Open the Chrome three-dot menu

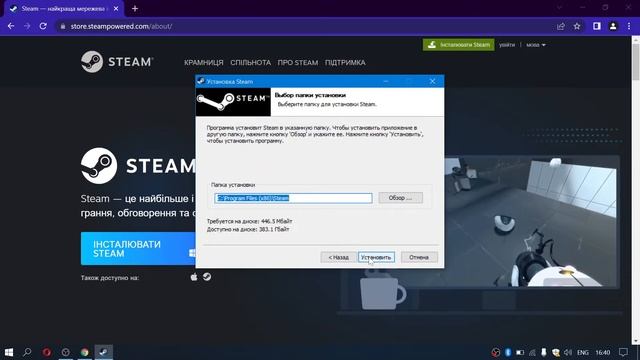pos(629,26)
